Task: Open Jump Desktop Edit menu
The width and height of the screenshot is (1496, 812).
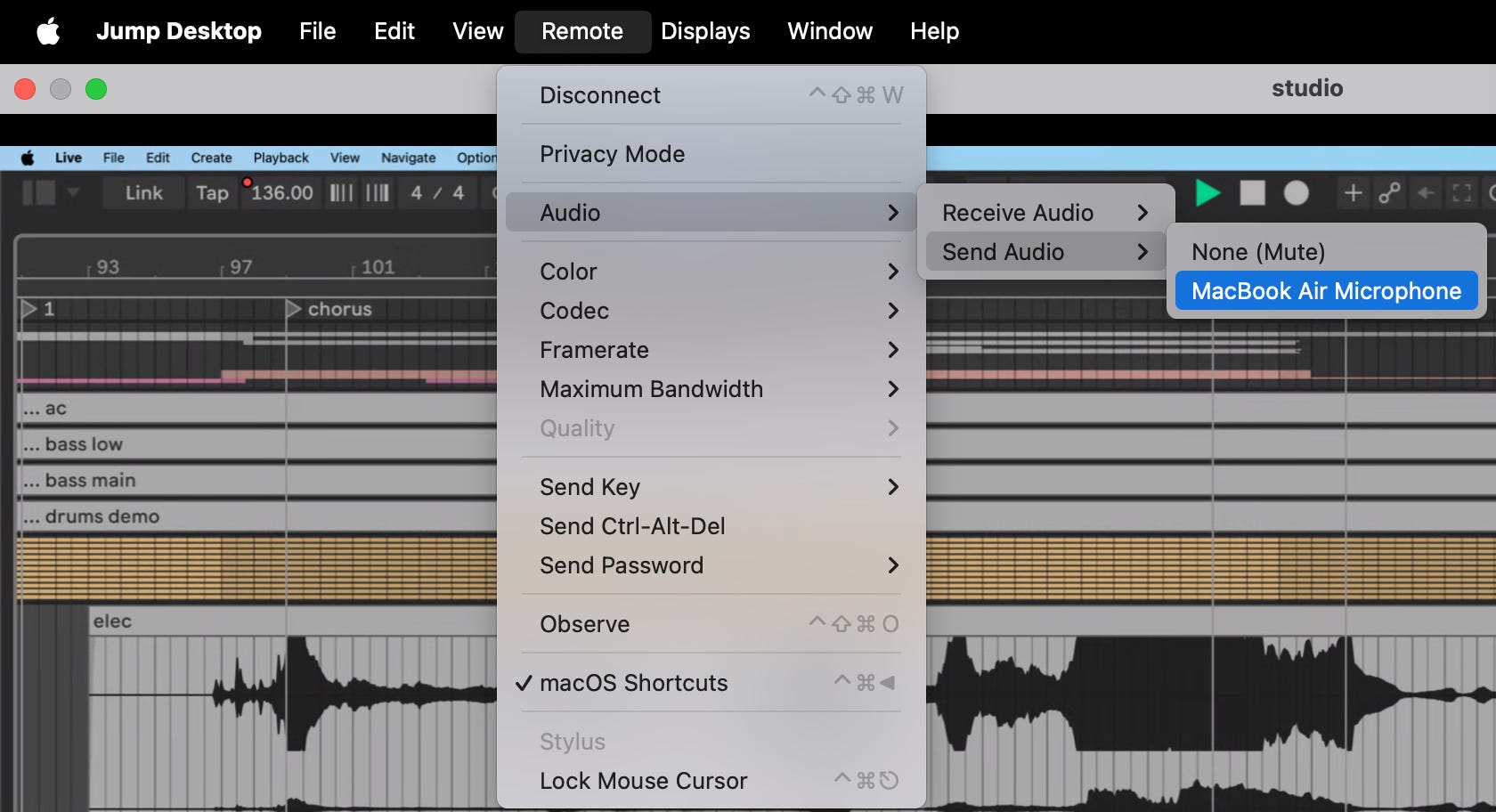Action: (x=394, y=32)
